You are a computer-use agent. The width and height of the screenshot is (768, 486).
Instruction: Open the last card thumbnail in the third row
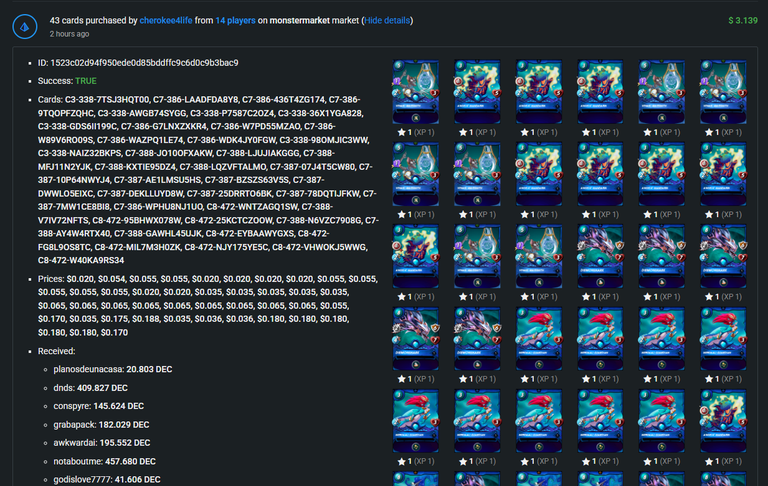click(x=723, y=257)
